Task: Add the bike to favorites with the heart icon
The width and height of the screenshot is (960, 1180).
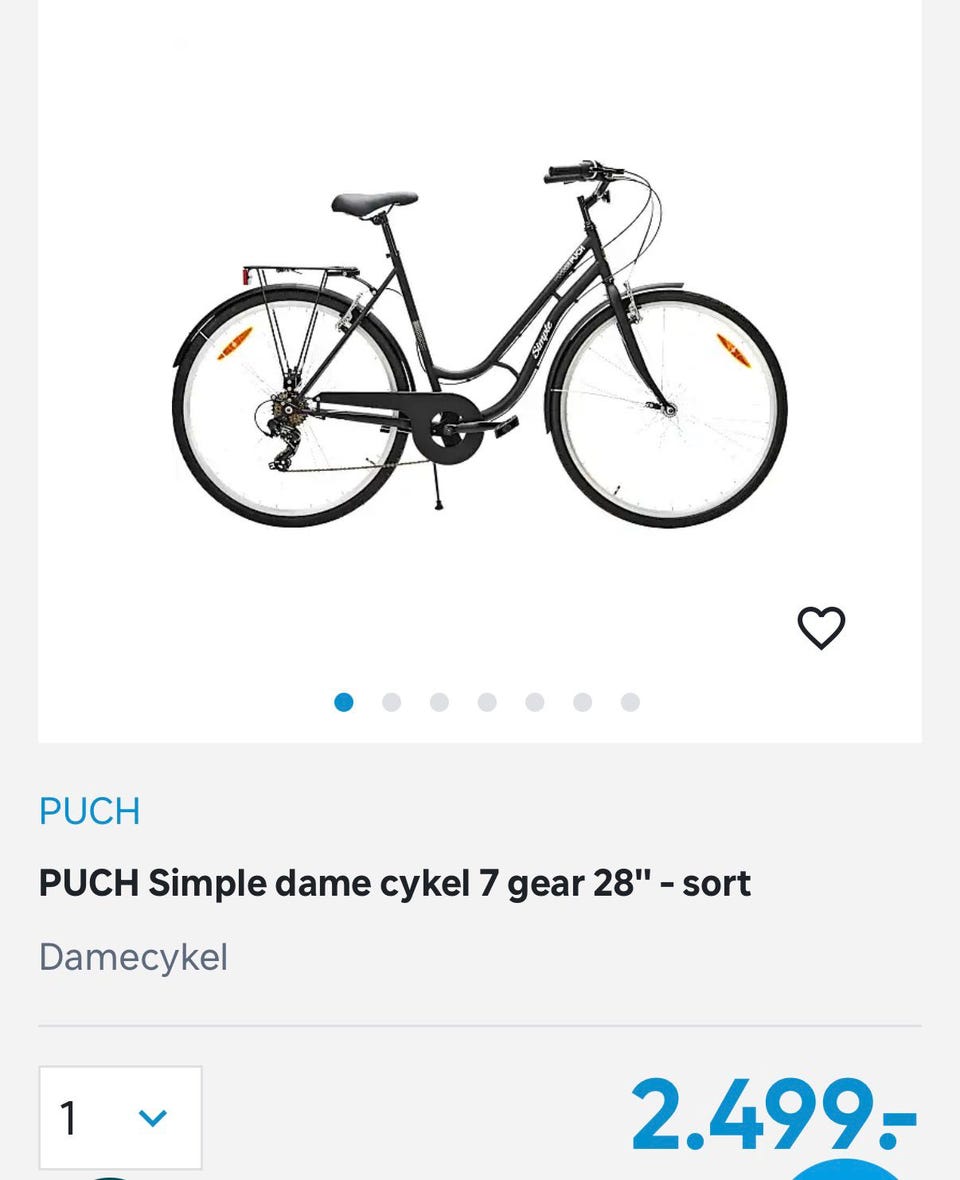Action: pos(821,628)
